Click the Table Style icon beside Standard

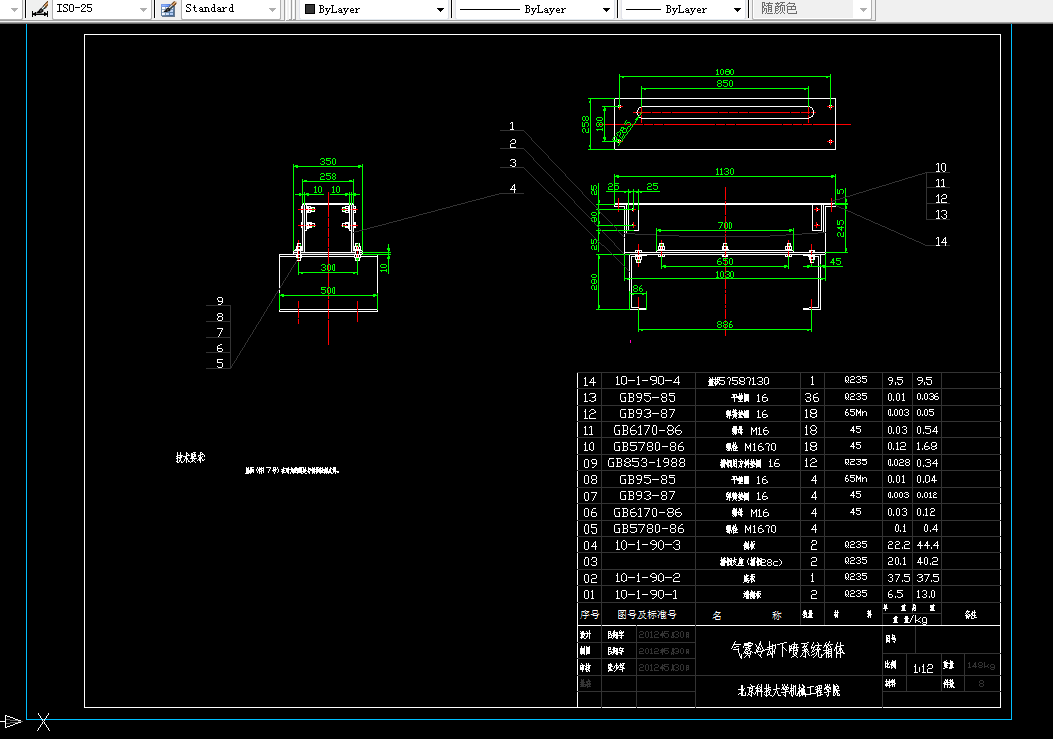pos(167,9)
